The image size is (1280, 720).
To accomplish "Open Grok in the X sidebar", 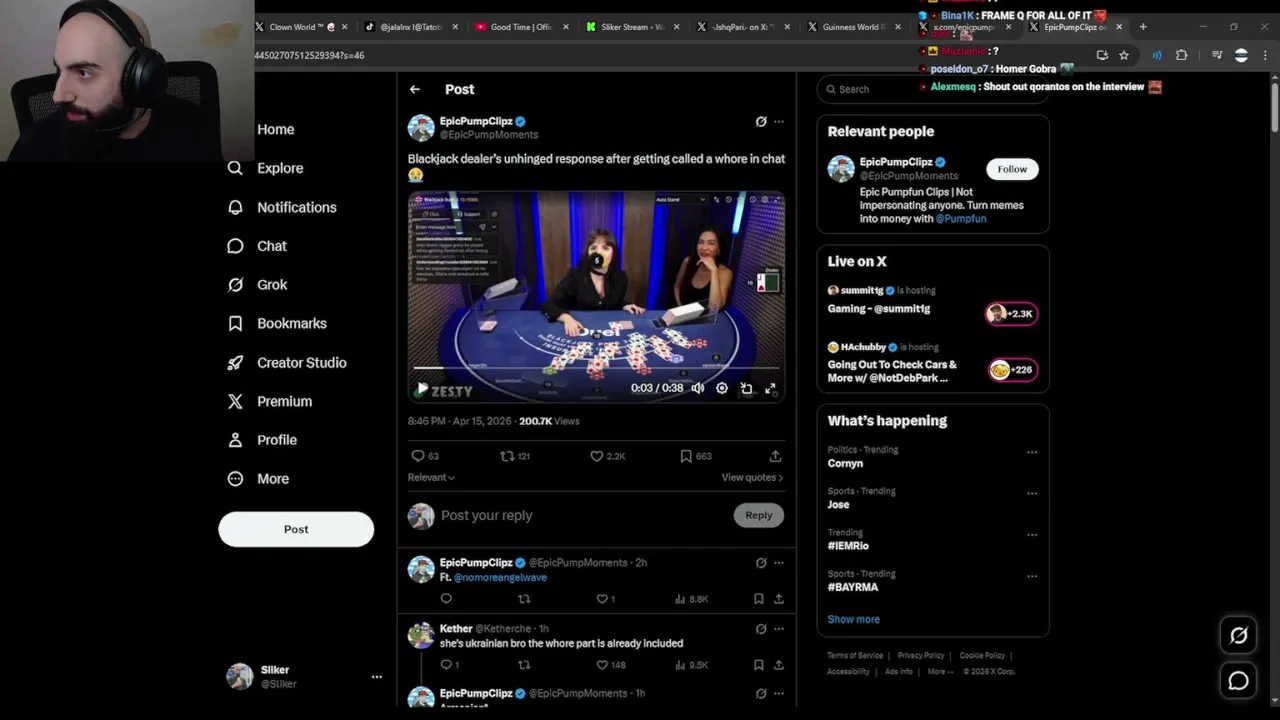I will [x=257, y=285].
